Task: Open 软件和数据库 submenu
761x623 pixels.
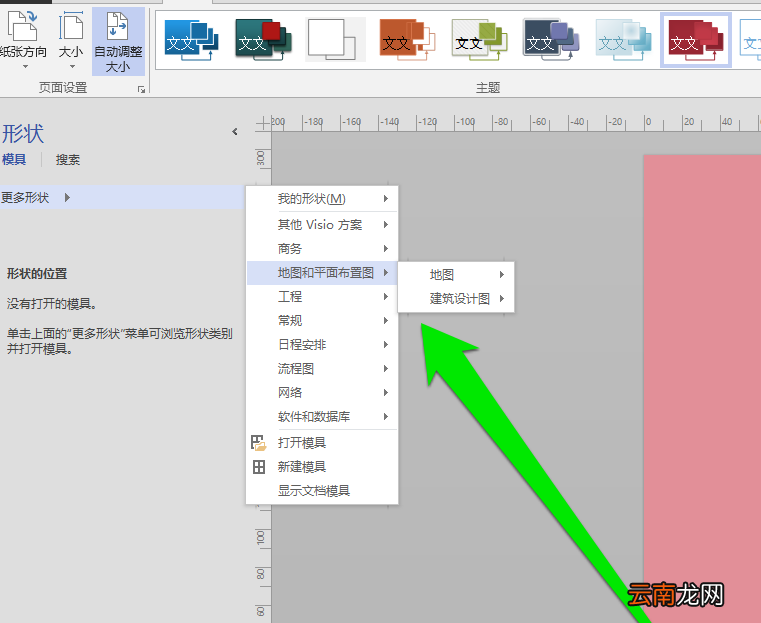Action: [x=322, y=416]
